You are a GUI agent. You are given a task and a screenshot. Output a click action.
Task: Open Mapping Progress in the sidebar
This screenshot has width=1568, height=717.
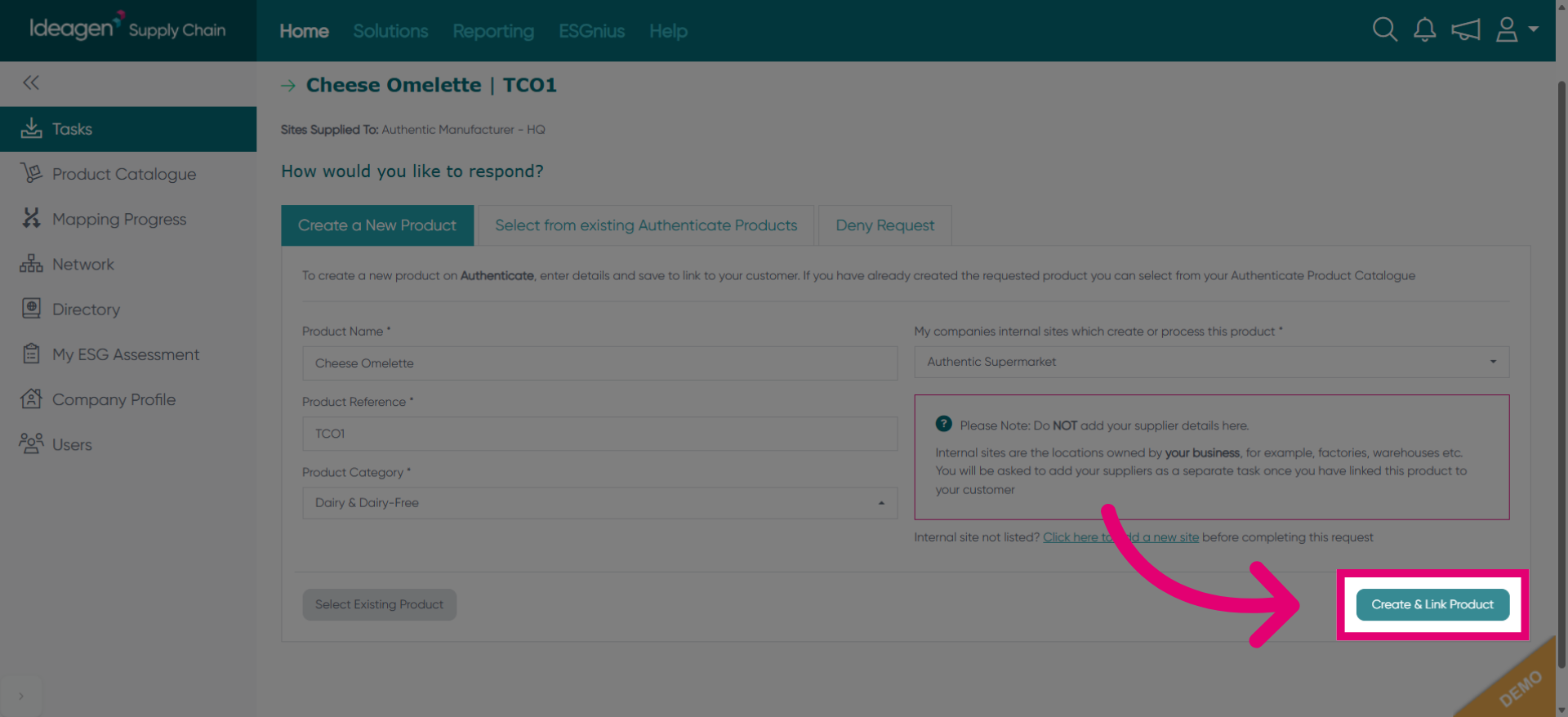coord(128,219)
